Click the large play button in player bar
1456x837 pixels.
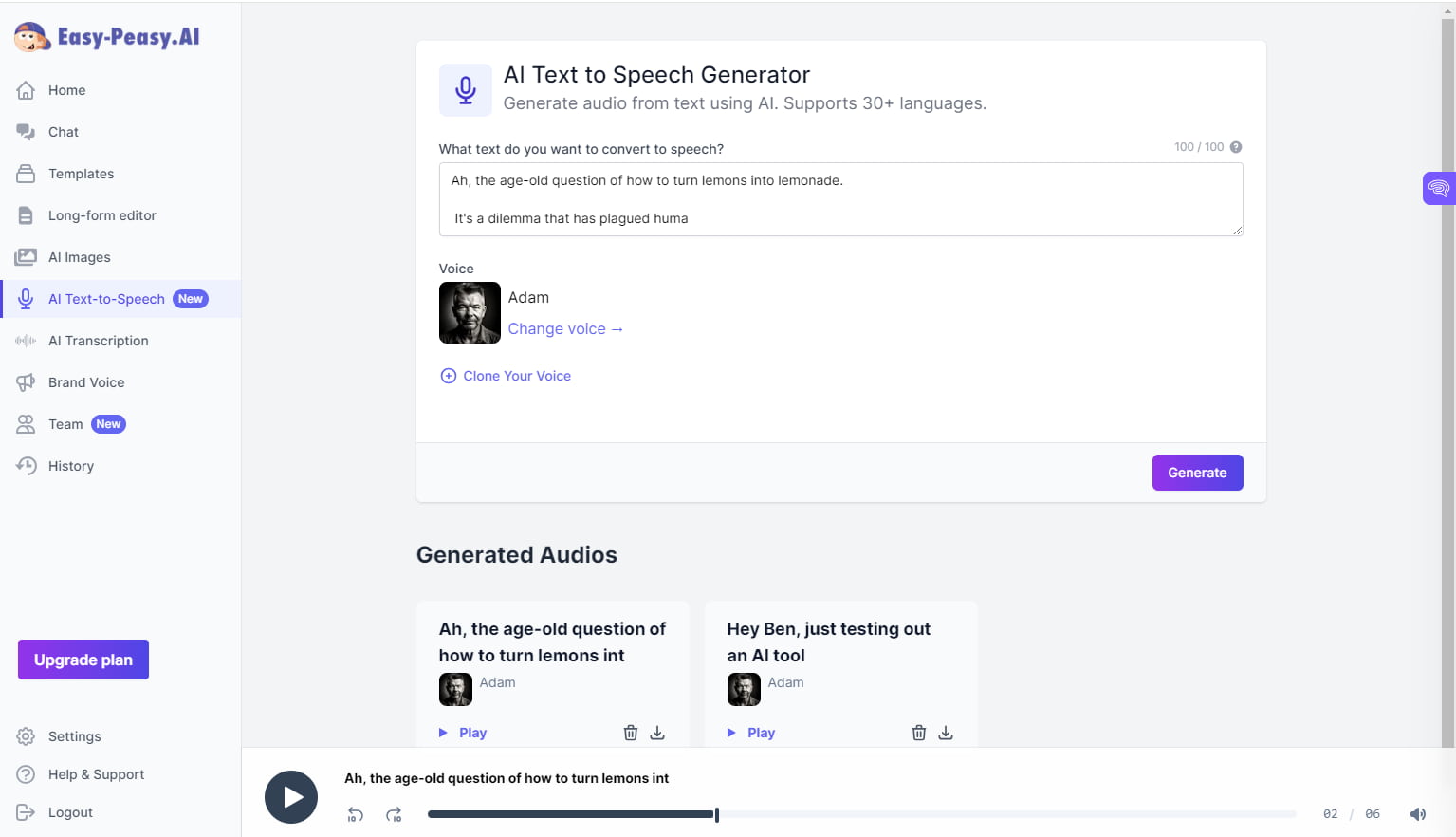click(x=291, y=797)
